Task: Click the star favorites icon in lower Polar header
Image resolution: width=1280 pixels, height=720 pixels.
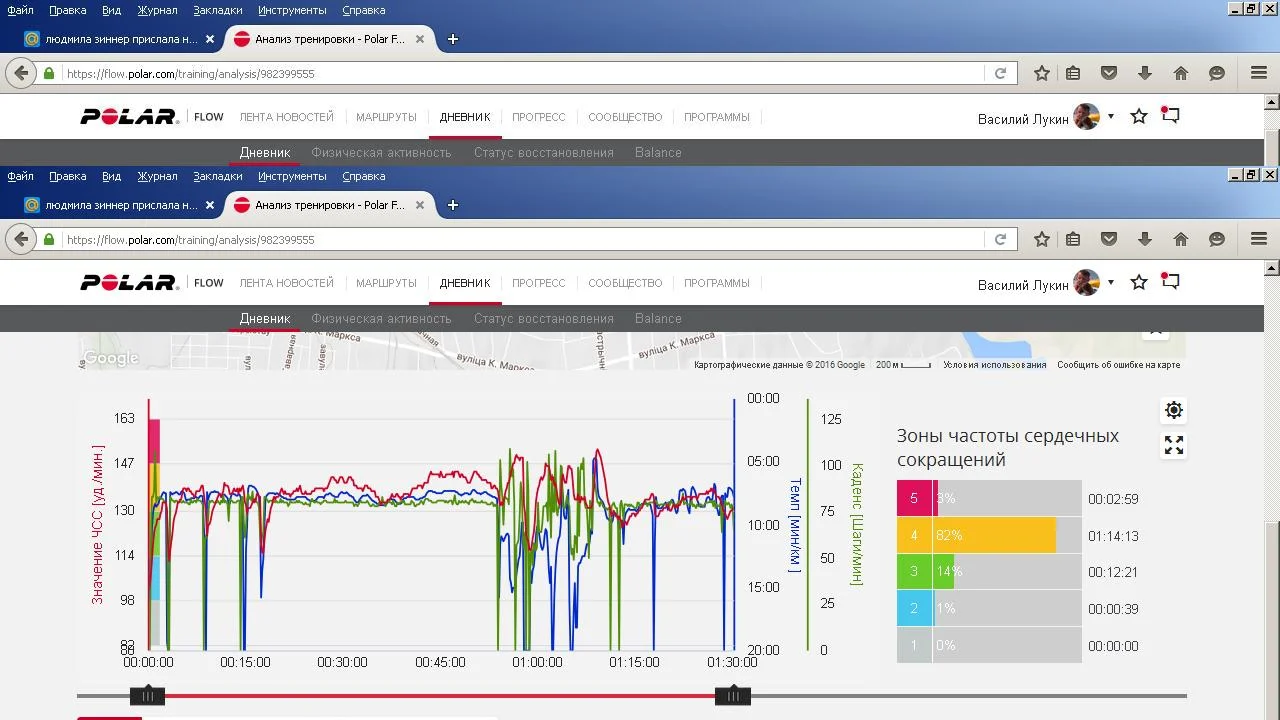Action: point(1138,283)
